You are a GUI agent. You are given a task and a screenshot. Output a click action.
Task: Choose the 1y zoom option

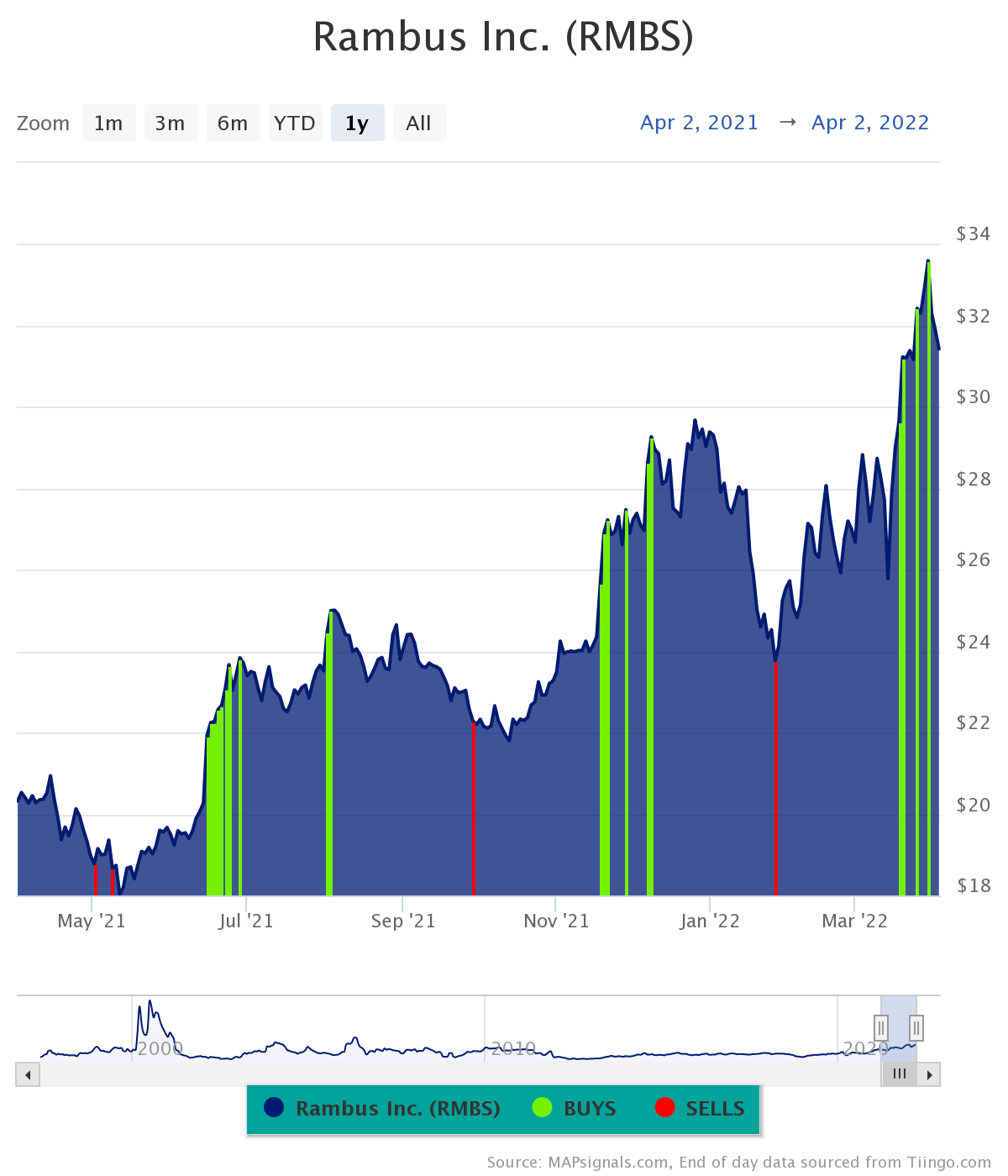click(x=357, y=123)
